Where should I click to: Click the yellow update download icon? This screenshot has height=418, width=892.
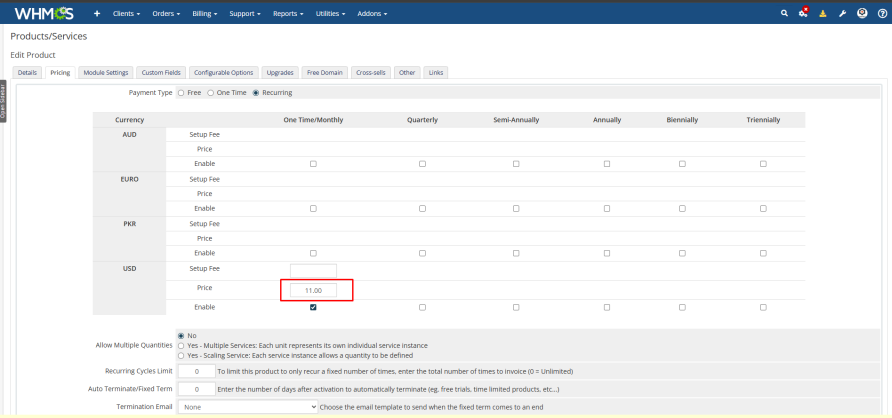(823, 14)
